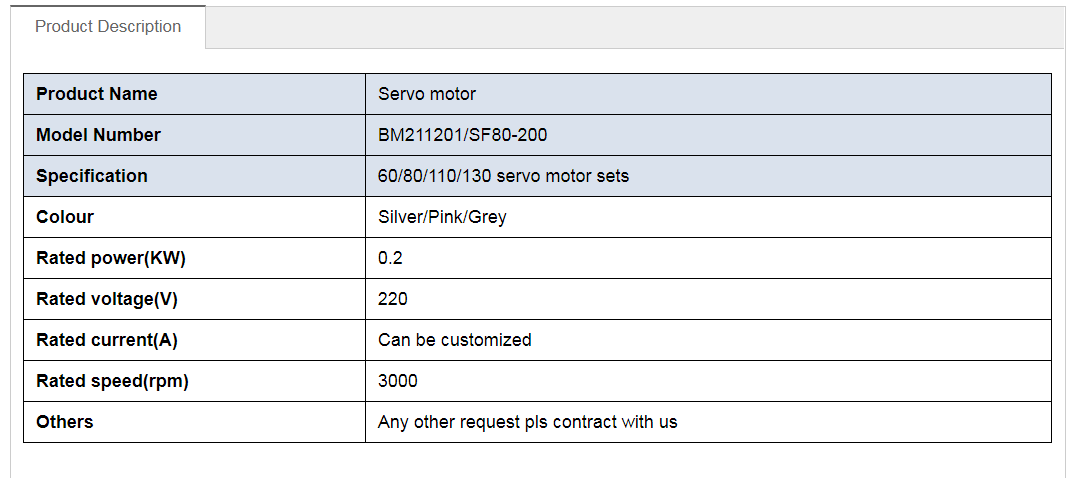Image resolution: width=1073 pixels, height=478 pixels.
Task: Click the 0.2 rated power value
Action: pos(390,258)
